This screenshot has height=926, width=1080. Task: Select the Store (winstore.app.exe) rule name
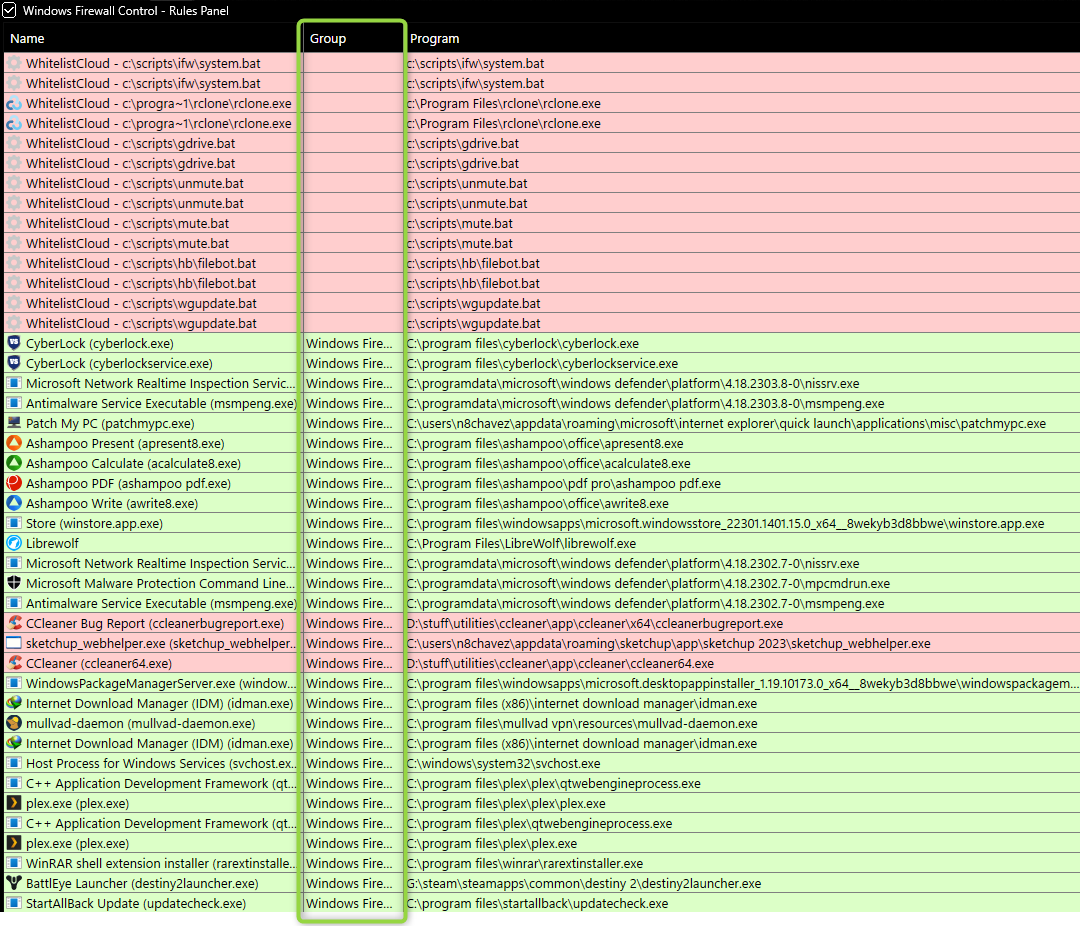[x=94, y=524]
